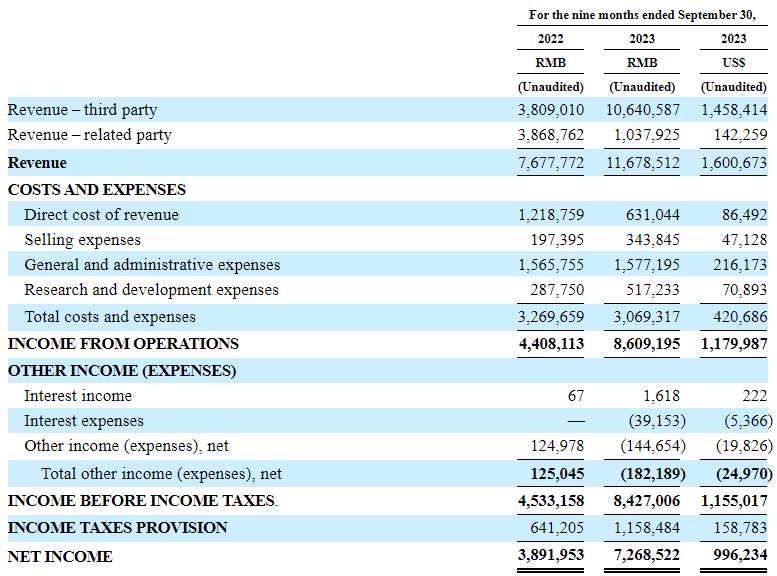Click total revenue US$ 1,600,673

[734, 163]
